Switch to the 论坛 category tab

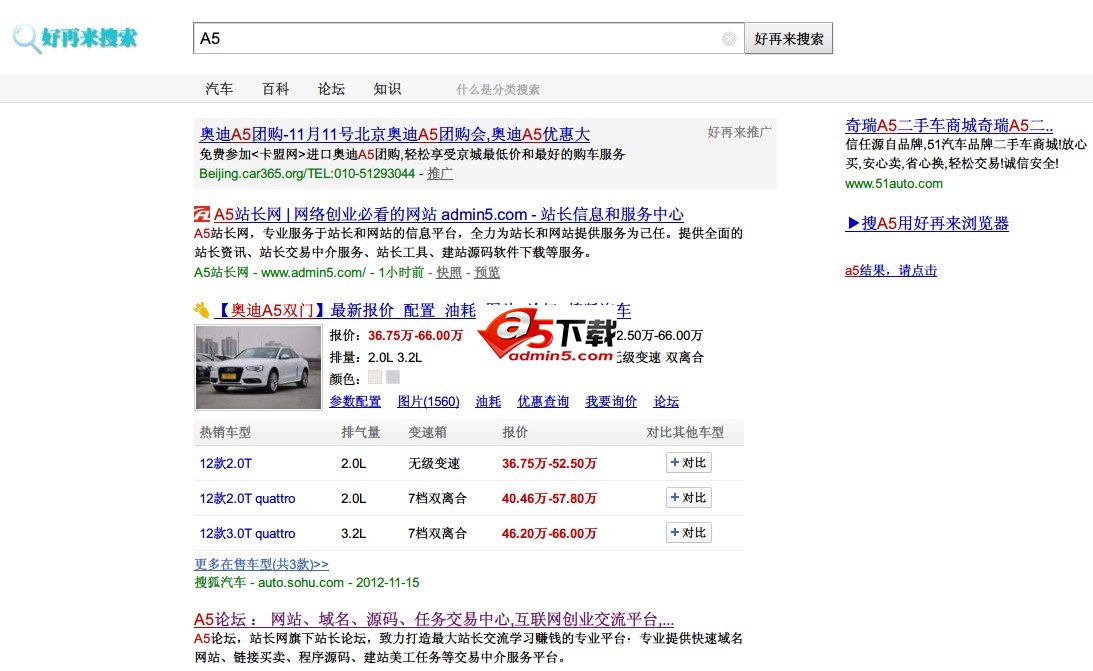pyautogui.click(x=331, y=89)
